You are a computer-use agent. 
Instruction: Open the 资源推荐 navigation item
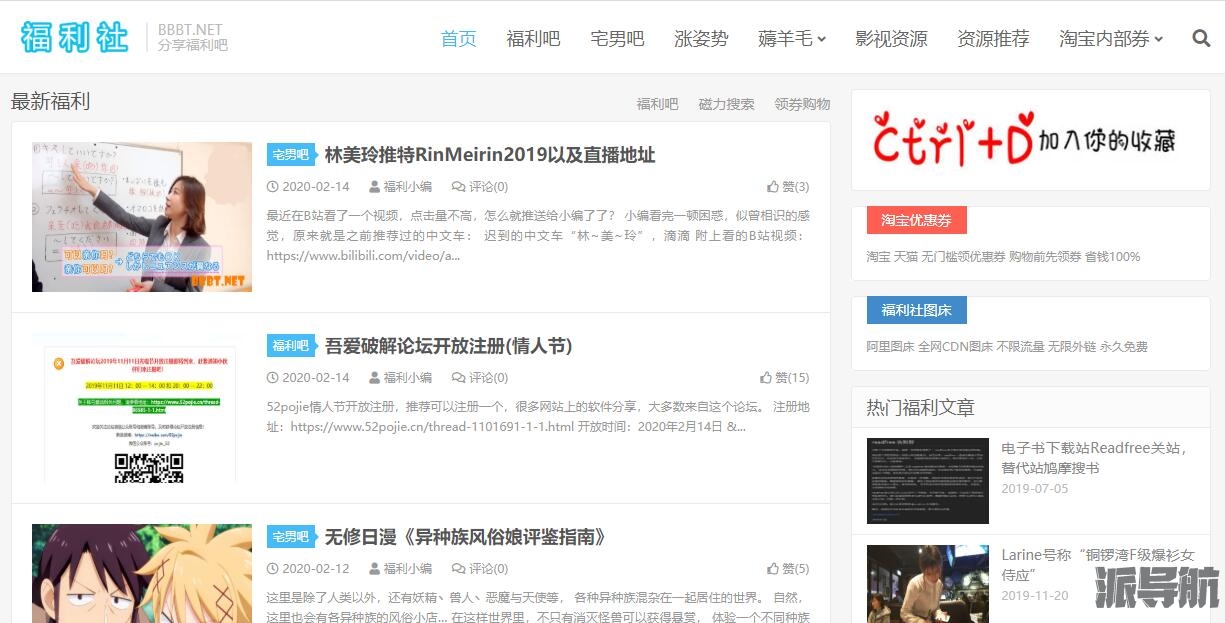click(993, 39)
